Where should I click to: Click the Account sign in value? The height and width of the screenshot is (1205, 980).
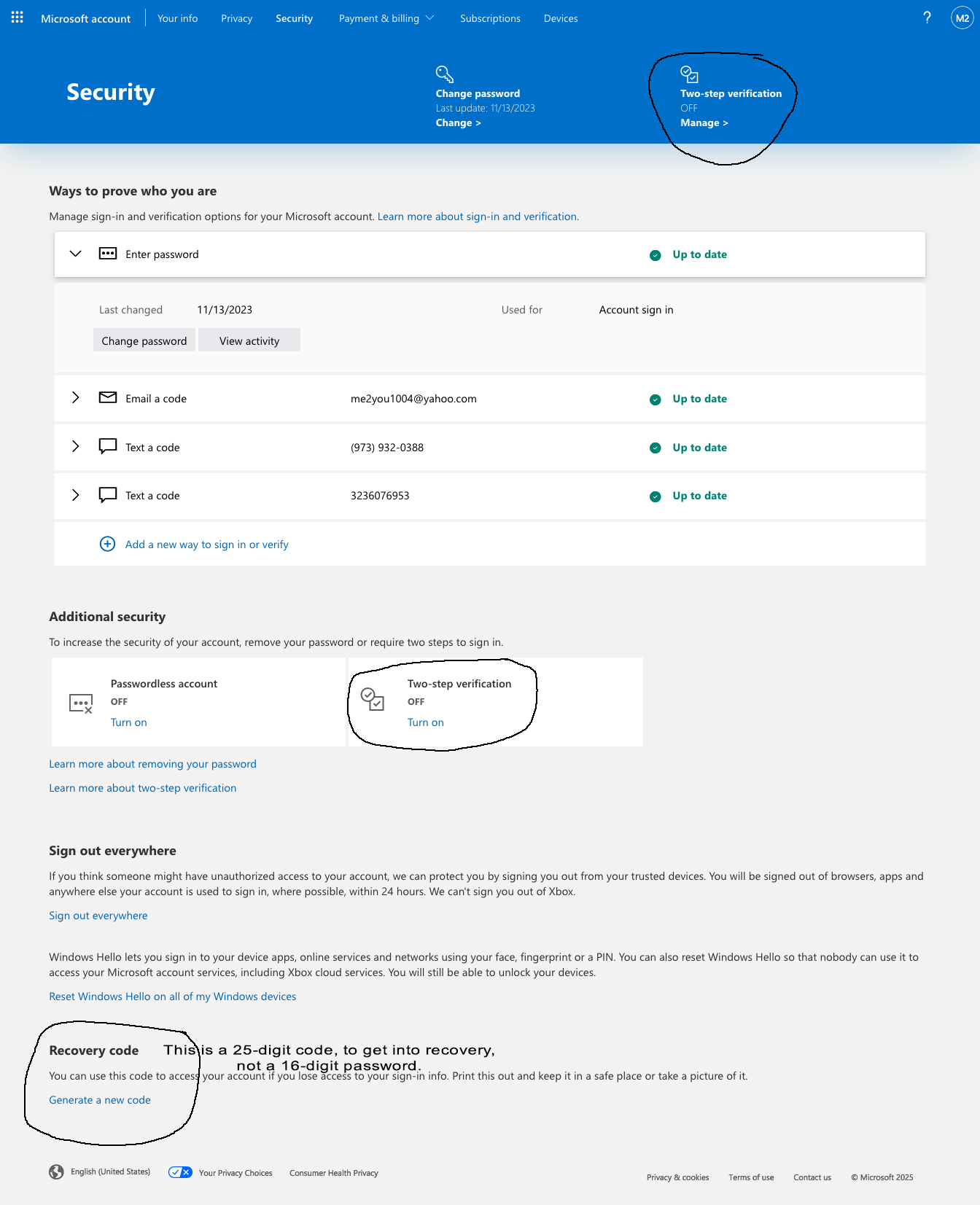tap(637, 310)
